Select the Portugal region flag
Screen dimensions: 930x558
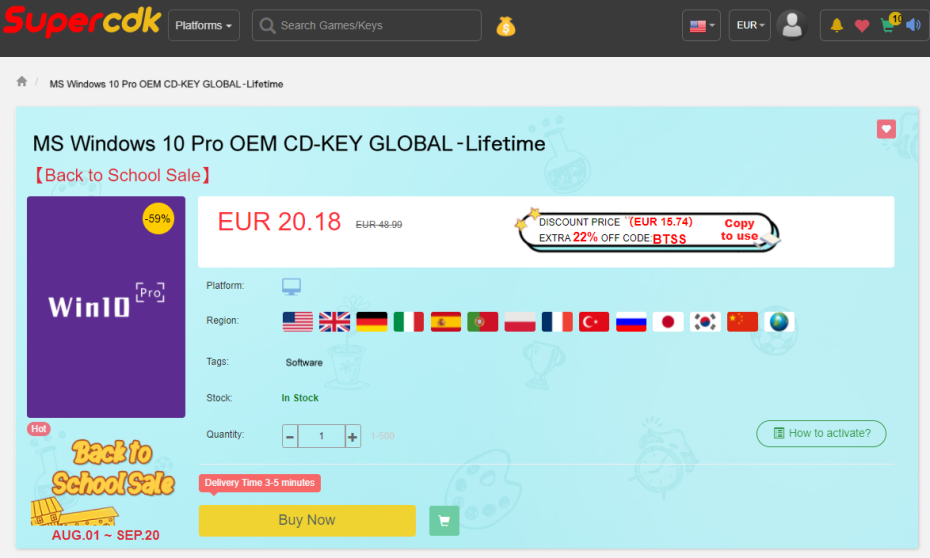(483, 321)
